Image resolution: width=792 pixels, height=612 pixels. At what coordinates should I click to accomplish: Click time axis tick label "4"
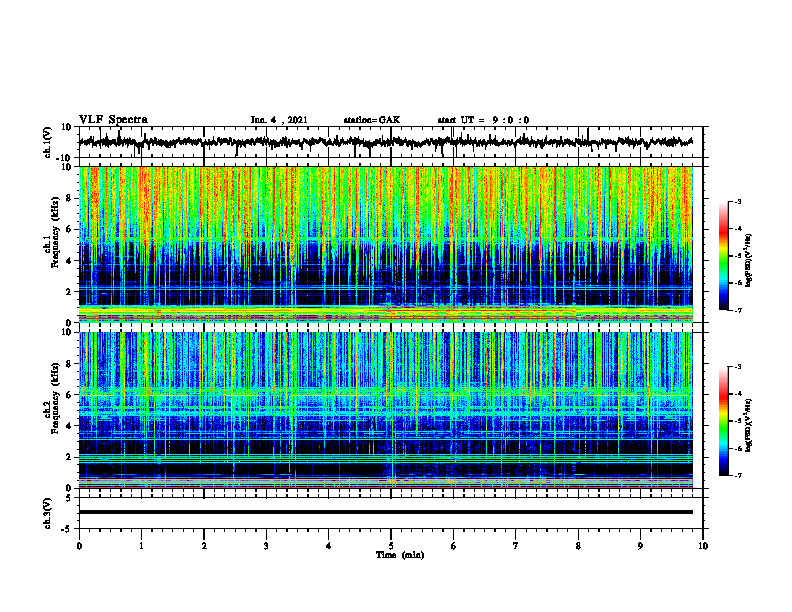[329, 546]
